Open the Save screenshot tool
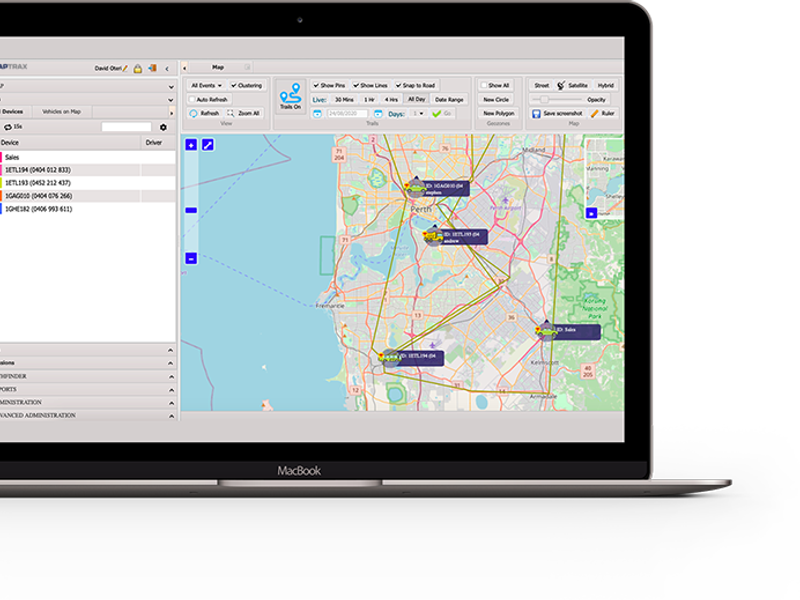The width and height of the screenshot is (800, 600). tap(558, 113)
